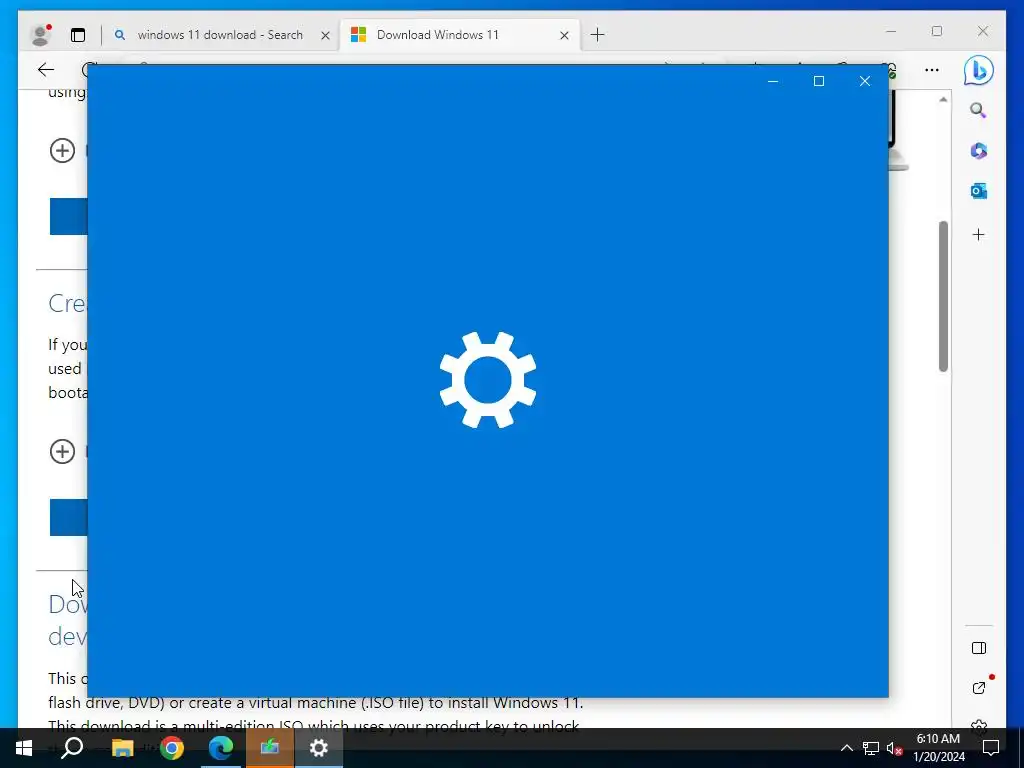The image size is (1024, 768).
Task: Click the Edge page vertical scrollbar thumb
Action: (x=943, y=296)
